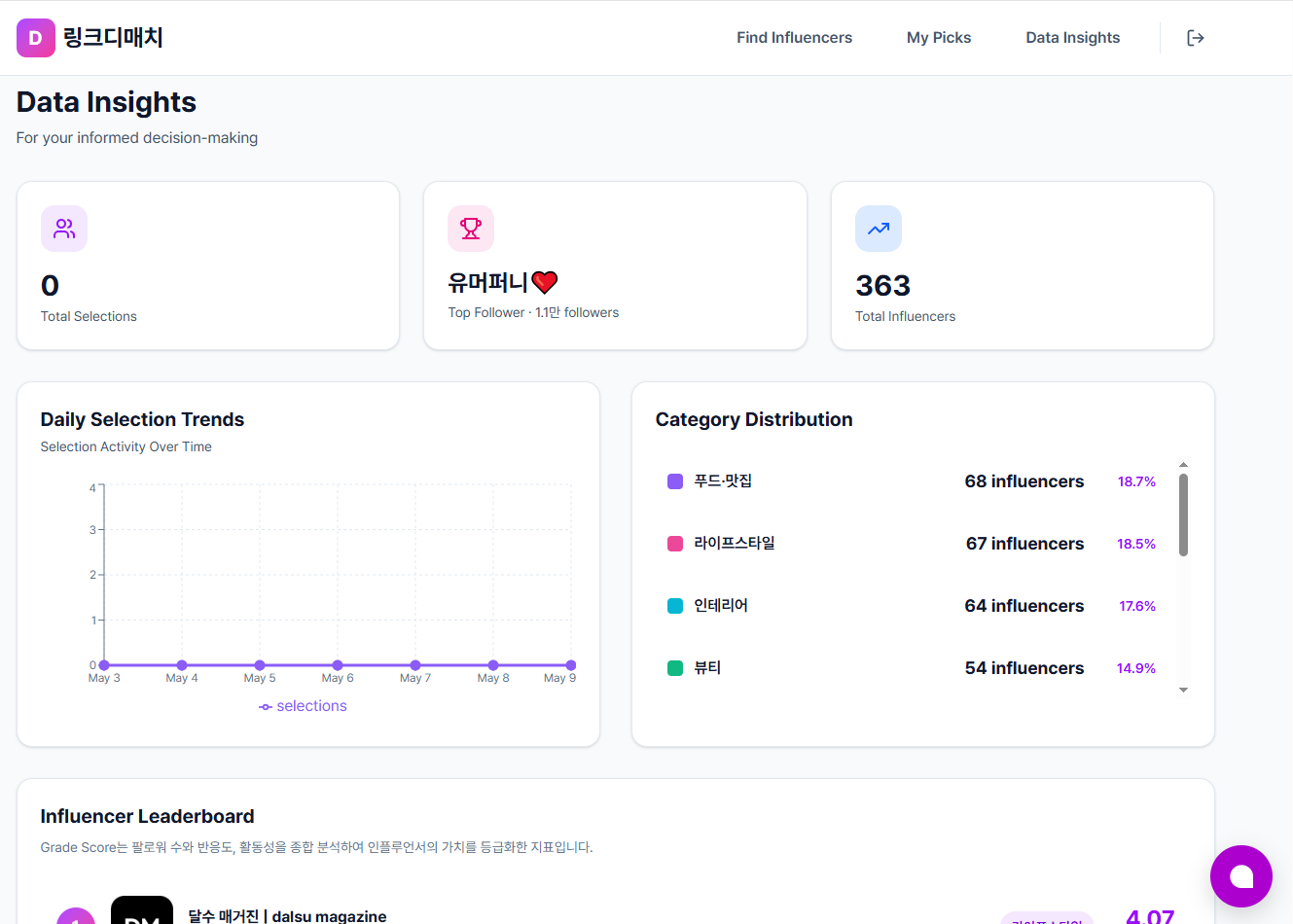Click the 인테리어 category label
This screenshot has width=1293, height=924.
pos(721,606)
